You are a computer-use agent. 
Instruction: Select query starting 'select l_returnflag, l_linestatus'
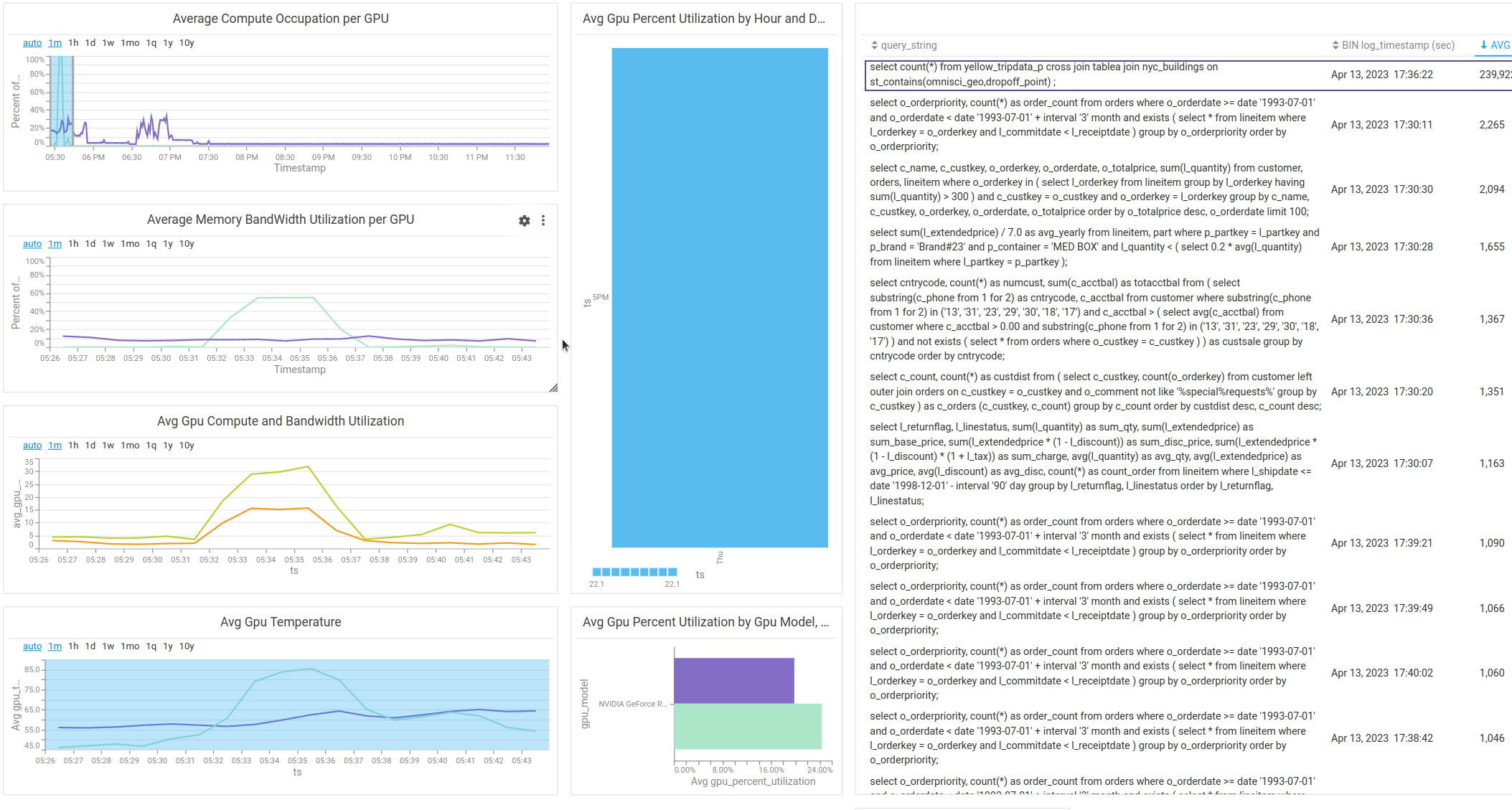click(x=1094, y=463)
